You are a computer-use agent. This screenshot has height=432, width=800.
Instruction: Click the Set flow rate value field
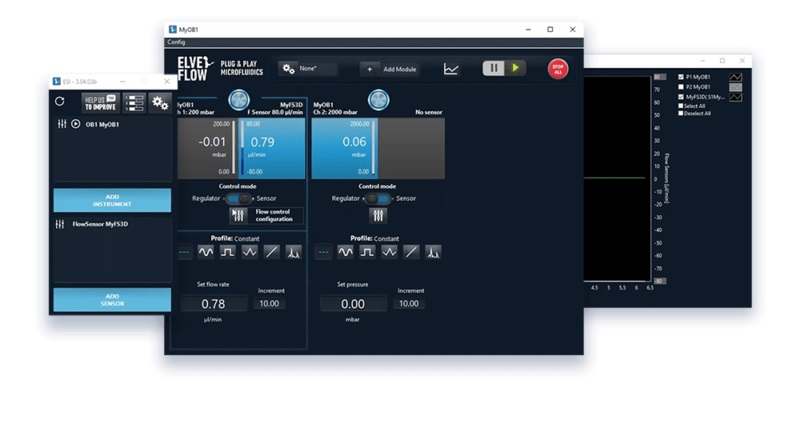click(214, 304)
